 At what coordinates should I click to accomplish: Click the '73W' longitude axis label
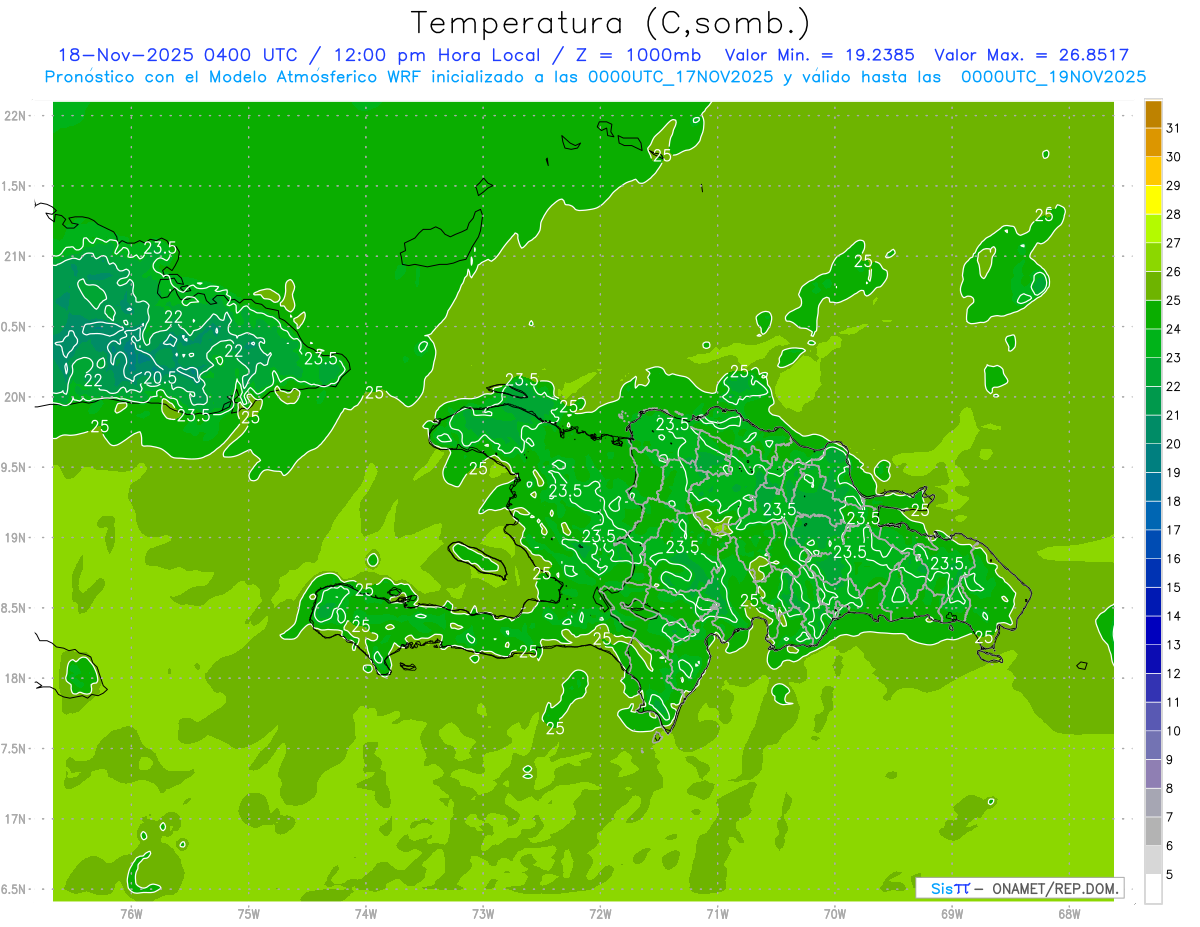pos(483,914)
